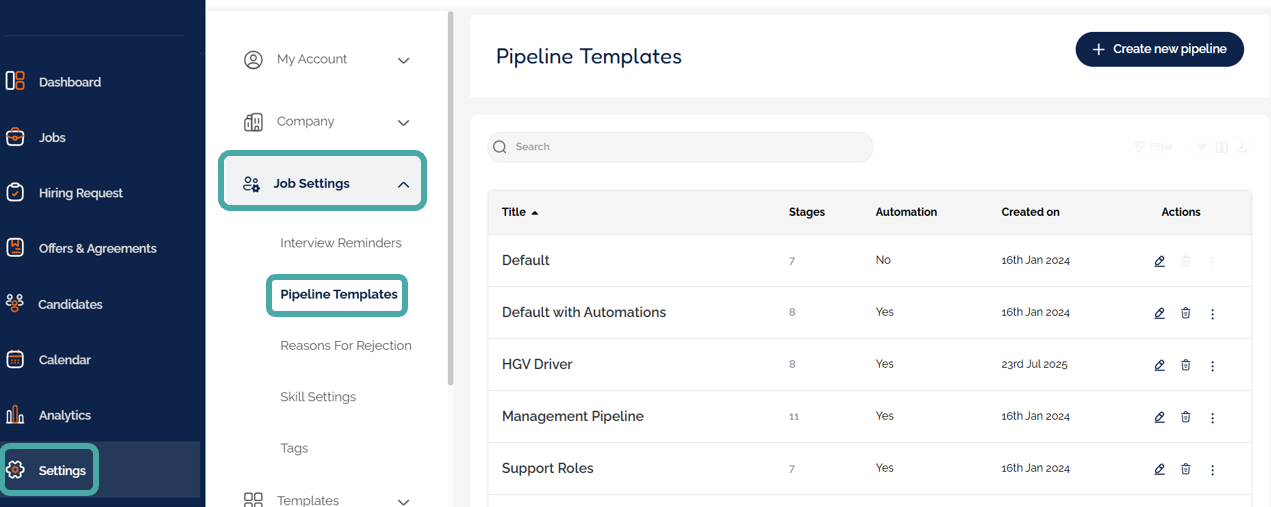This screenshot has height=507, width=1271.
Task: Toggle column view icon above table
Action: click(x=1222, y=147)
